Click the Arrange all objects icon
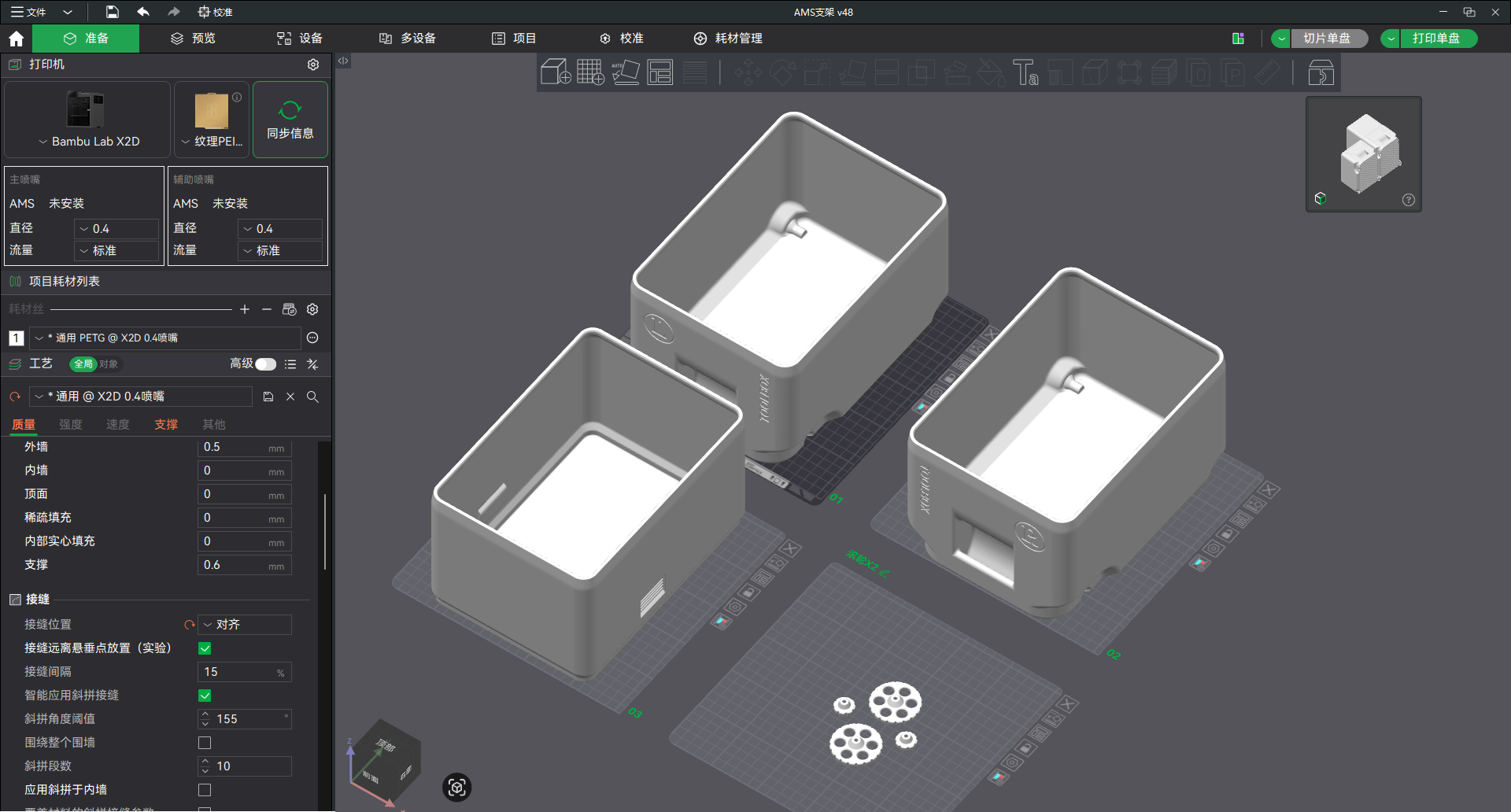1511x812 pixels. point(659,72)
